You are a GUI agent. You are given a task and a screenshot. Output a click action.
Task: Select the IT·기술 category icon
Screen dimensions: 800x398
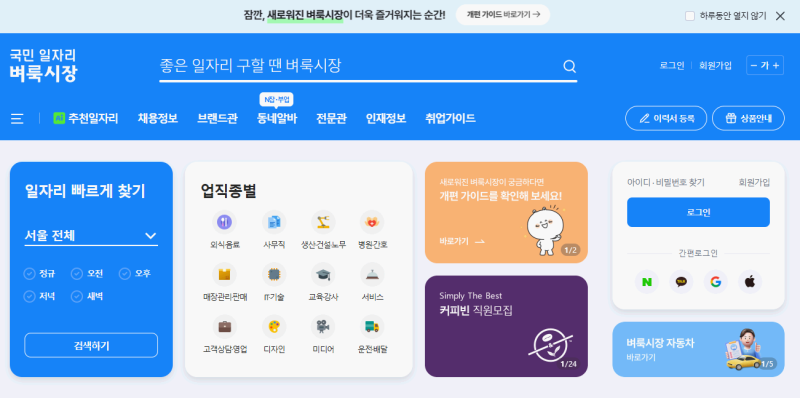274,275
